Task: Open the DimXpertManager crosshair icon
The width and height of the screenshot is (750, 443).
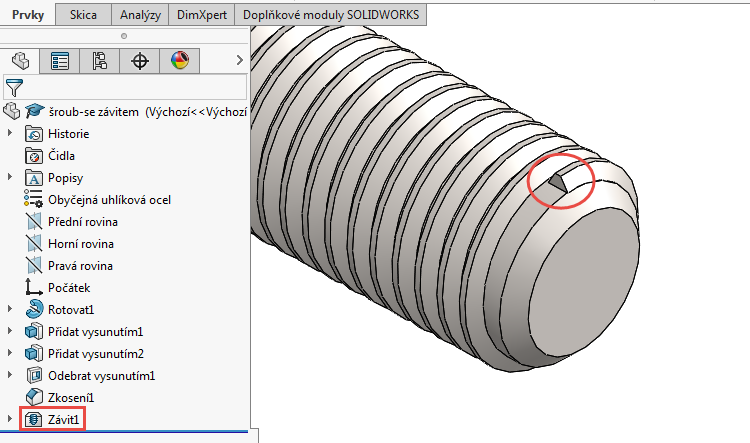Action: click(140, 61)
